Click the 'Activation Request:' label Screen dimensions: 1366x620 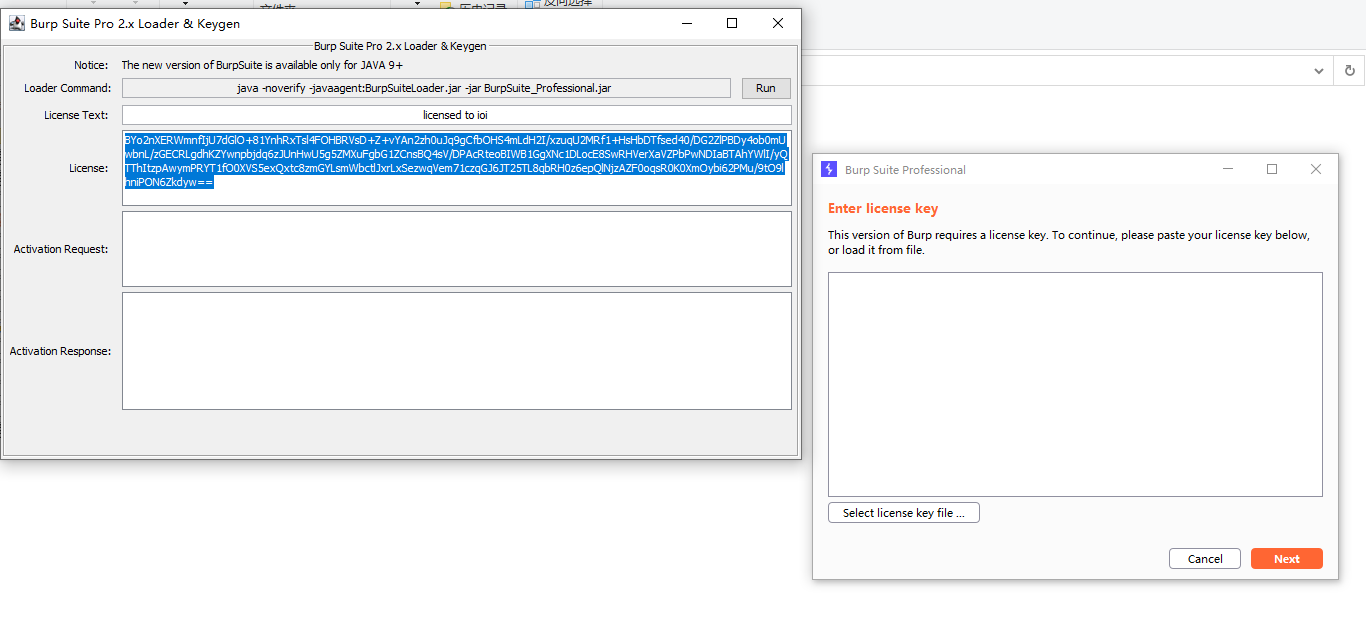(61, 249)
